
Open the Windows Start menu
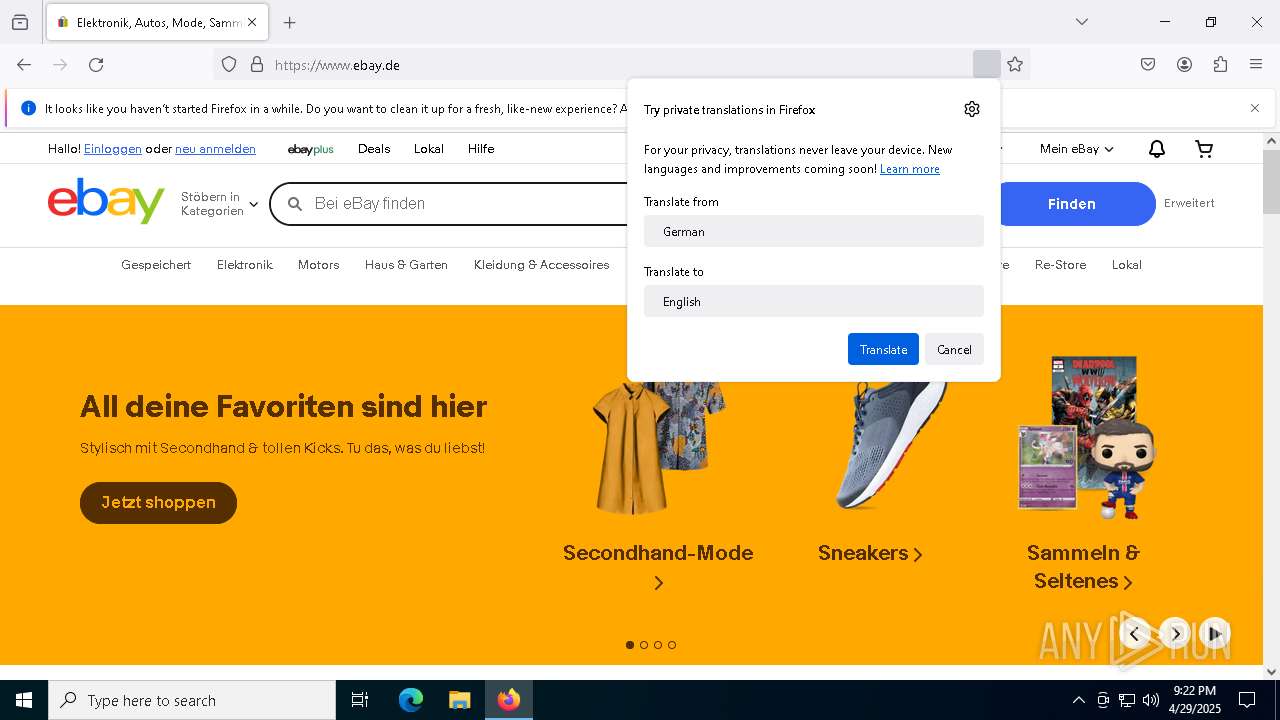pyautogui.click(x=24, y=700)
